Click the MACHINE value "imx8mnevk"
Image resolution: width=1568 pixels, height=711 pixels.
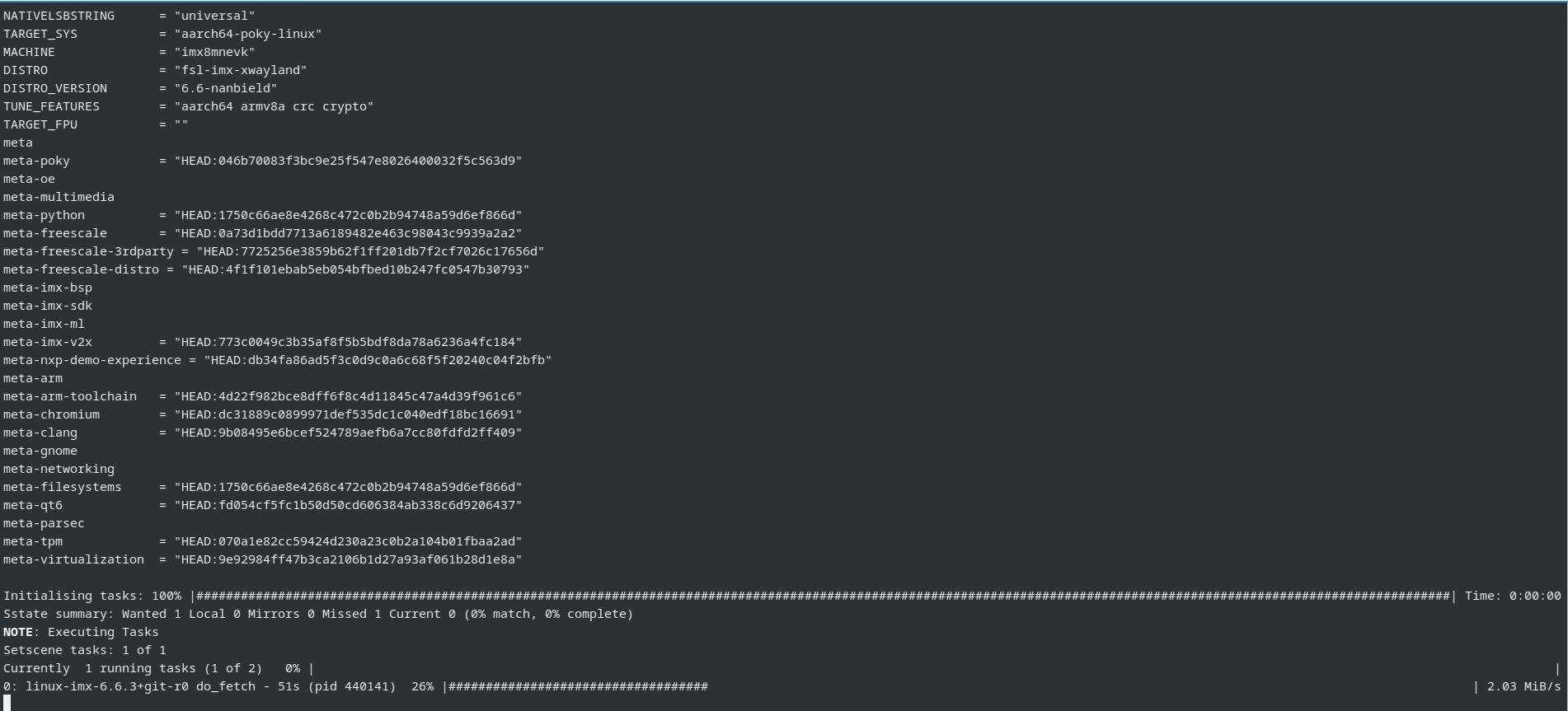tap(214, 52)
